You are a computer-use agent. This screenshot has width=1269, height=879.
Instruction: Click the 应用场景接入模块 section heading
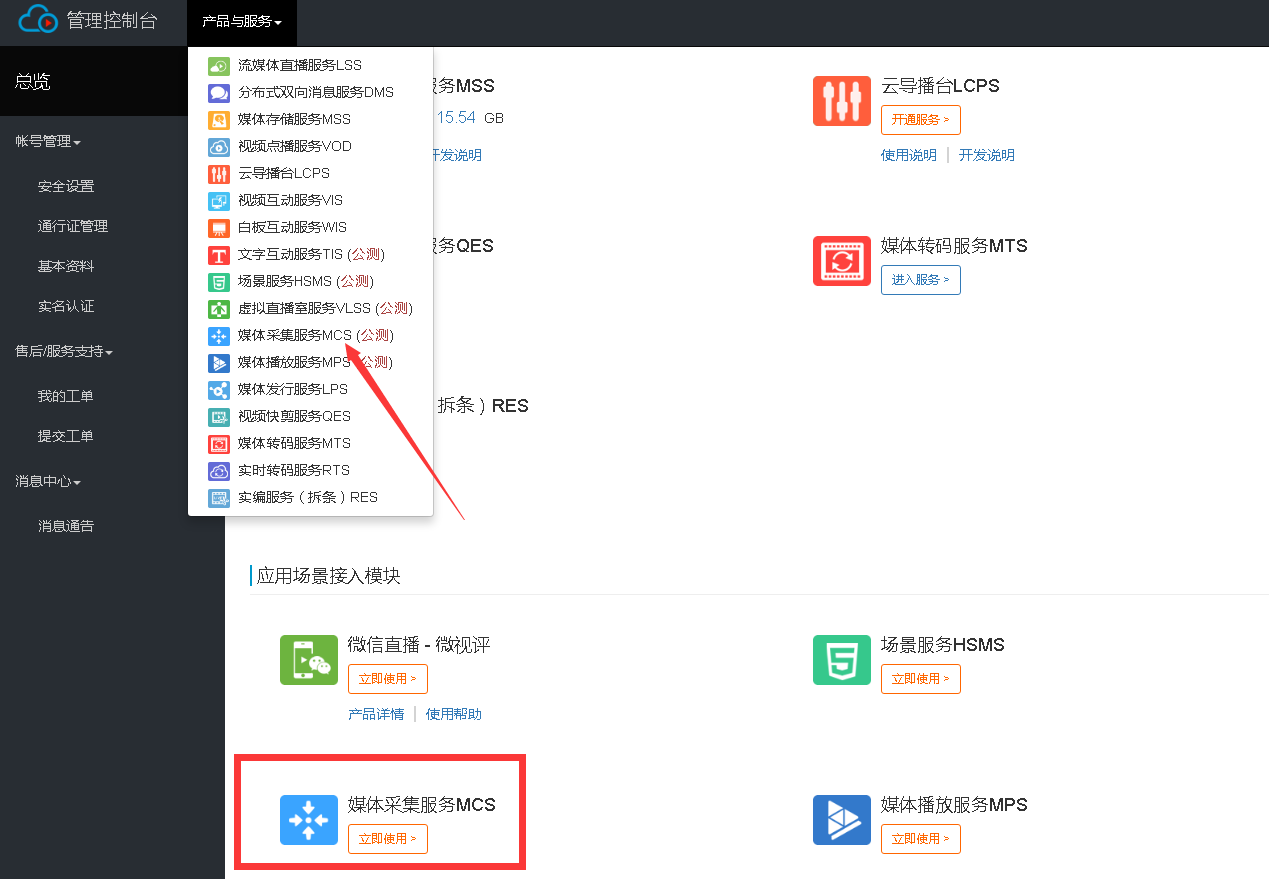point(328,576)
